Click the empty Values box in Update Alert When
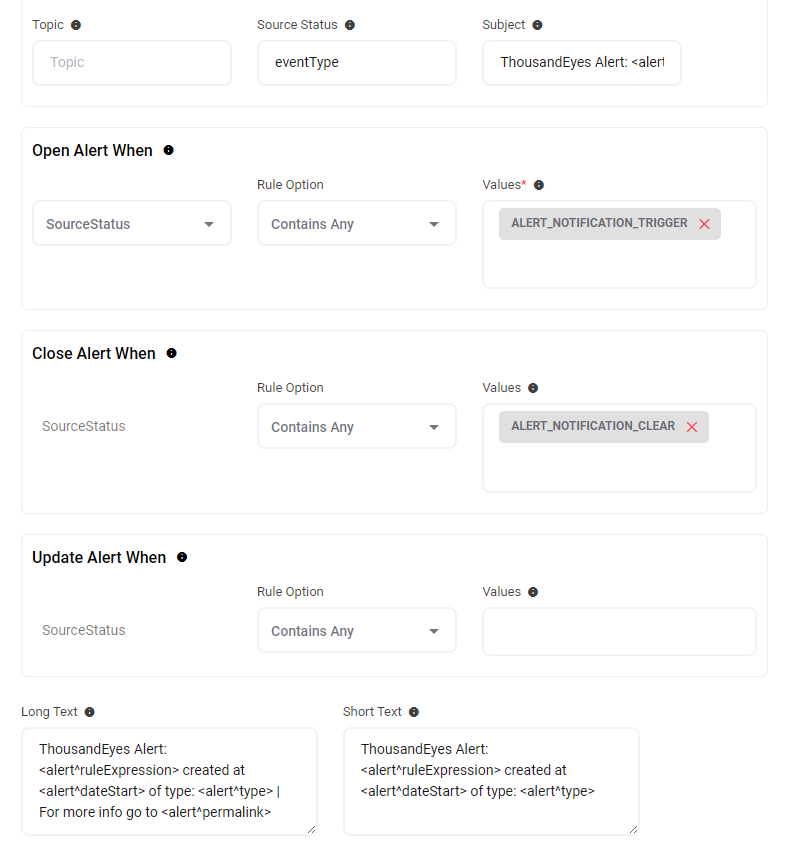The height and width of the screenshot is (857, 785). (619, 631)
